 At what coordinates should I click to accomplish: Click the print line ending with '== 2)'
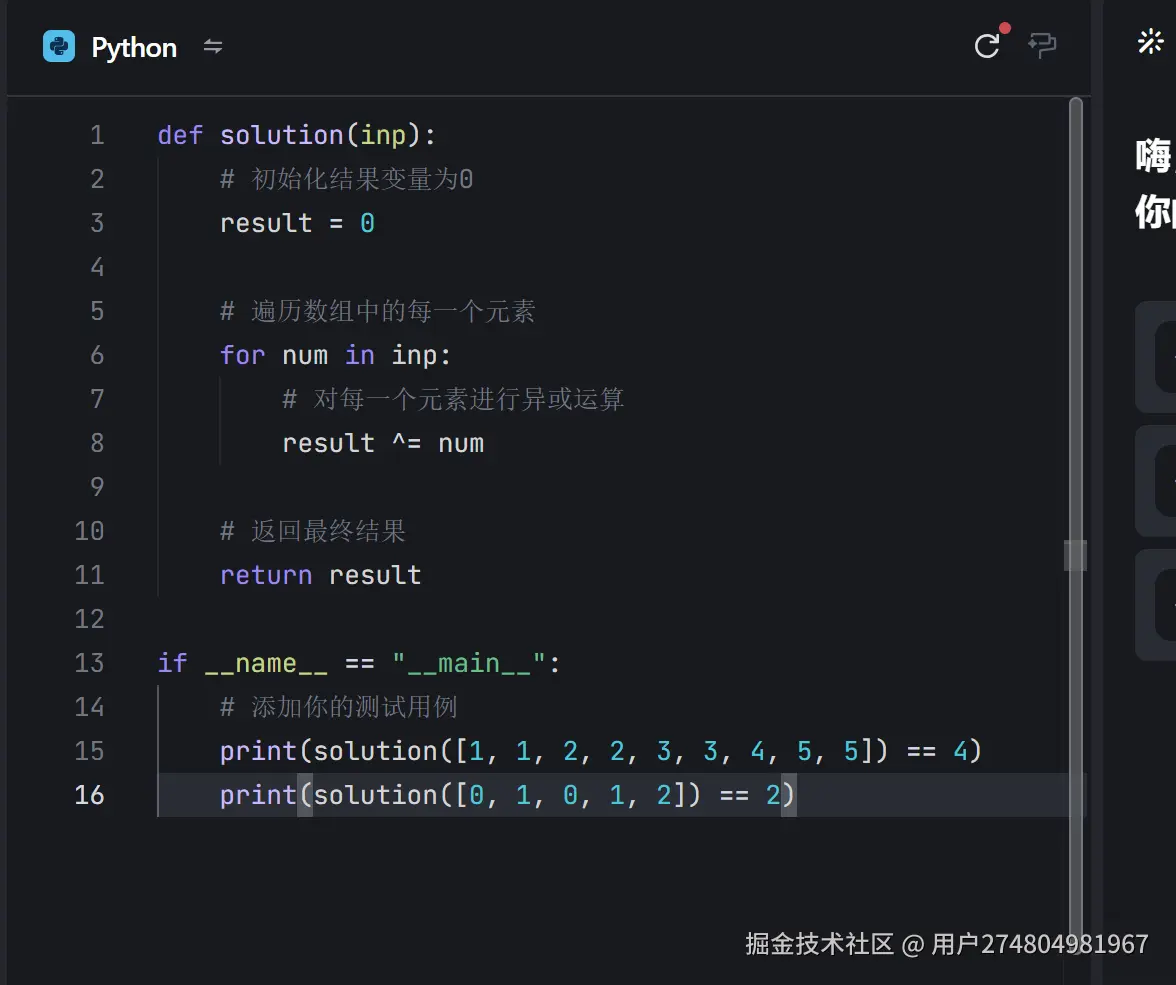click(507, 795)
